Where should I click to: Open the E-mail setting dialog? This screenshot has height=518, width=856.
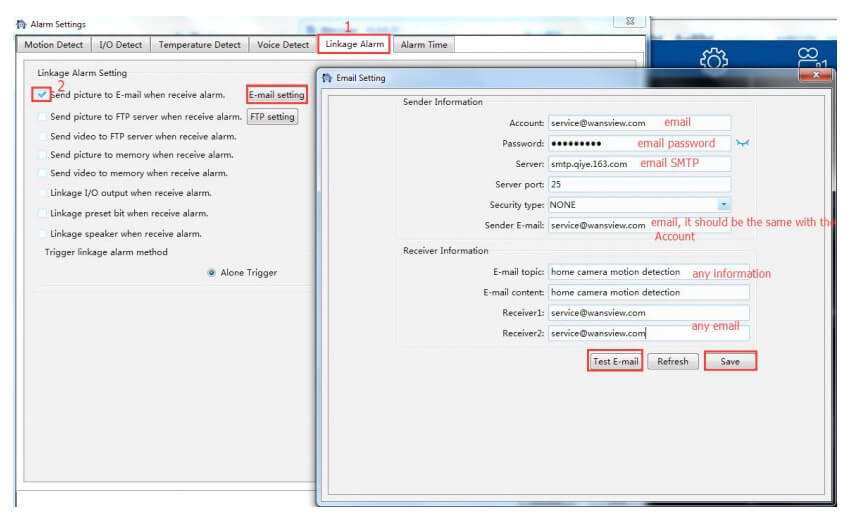pyautogui.click(x=276, y=95)
